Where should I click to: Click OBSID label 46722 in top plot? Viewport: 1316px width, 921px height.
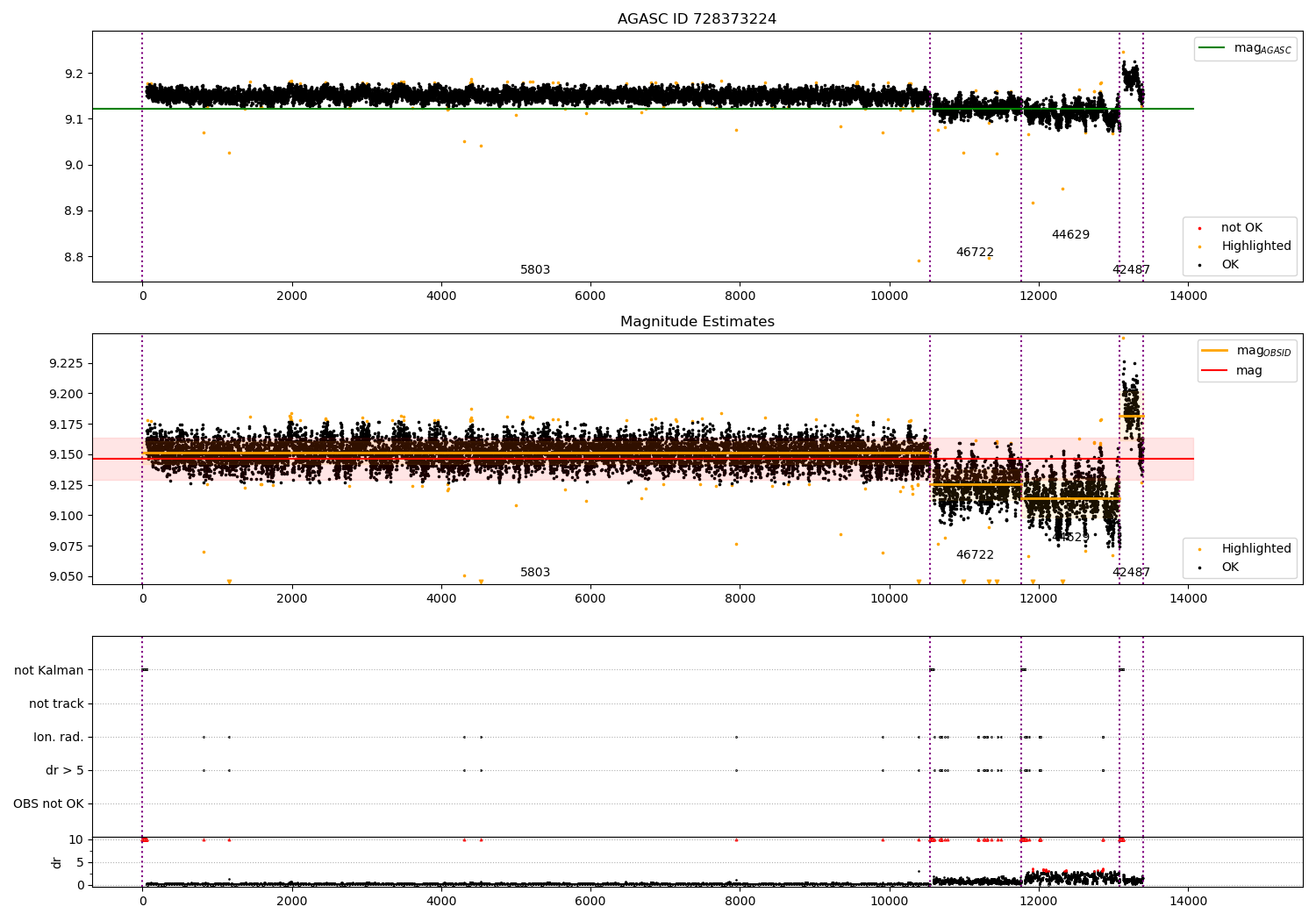pos(975,253)
